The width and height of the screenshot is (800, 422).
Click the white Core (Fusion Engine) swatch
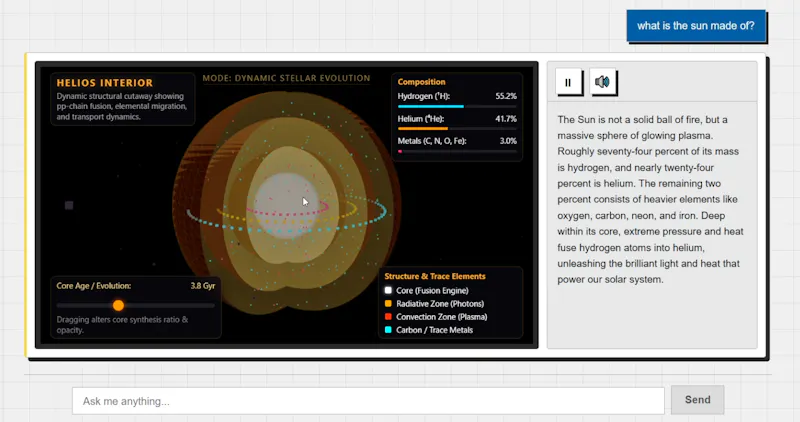[388, 290]
